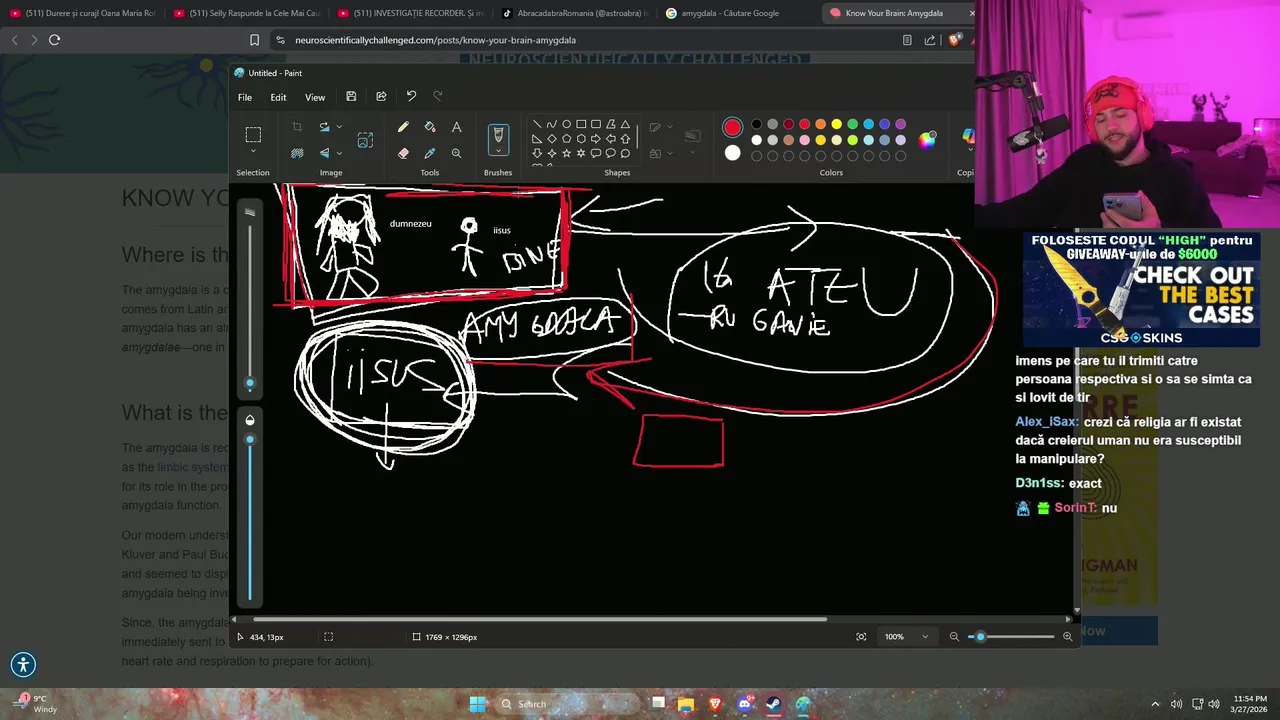Click the Crop image icon
Viewport: 1280px width, 720px height.
tap(297, 127)
